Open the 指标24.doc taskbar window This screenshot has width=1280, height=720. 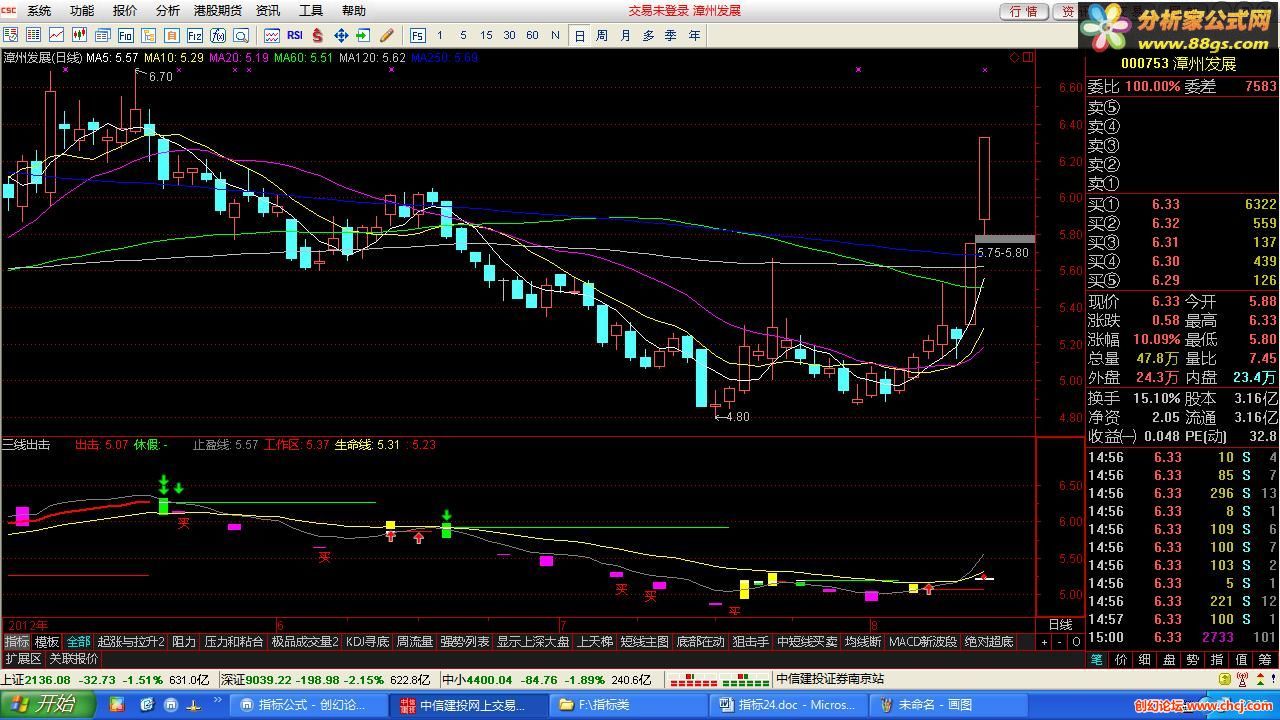click(790, 705)
